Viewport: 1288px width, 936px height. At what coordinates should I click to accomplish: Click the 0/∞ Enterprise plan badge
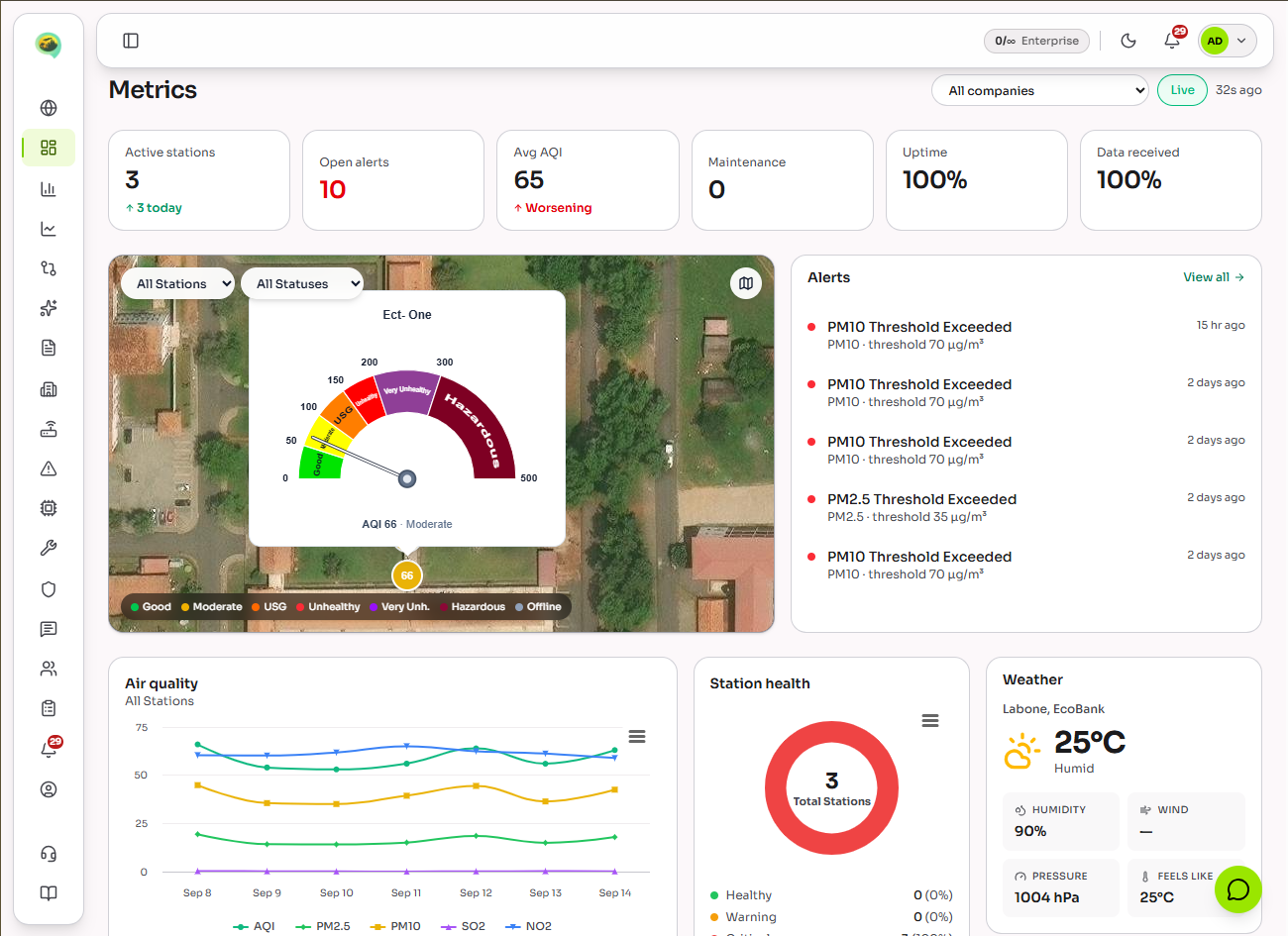pyautogui.click(x=1036, y=41)
